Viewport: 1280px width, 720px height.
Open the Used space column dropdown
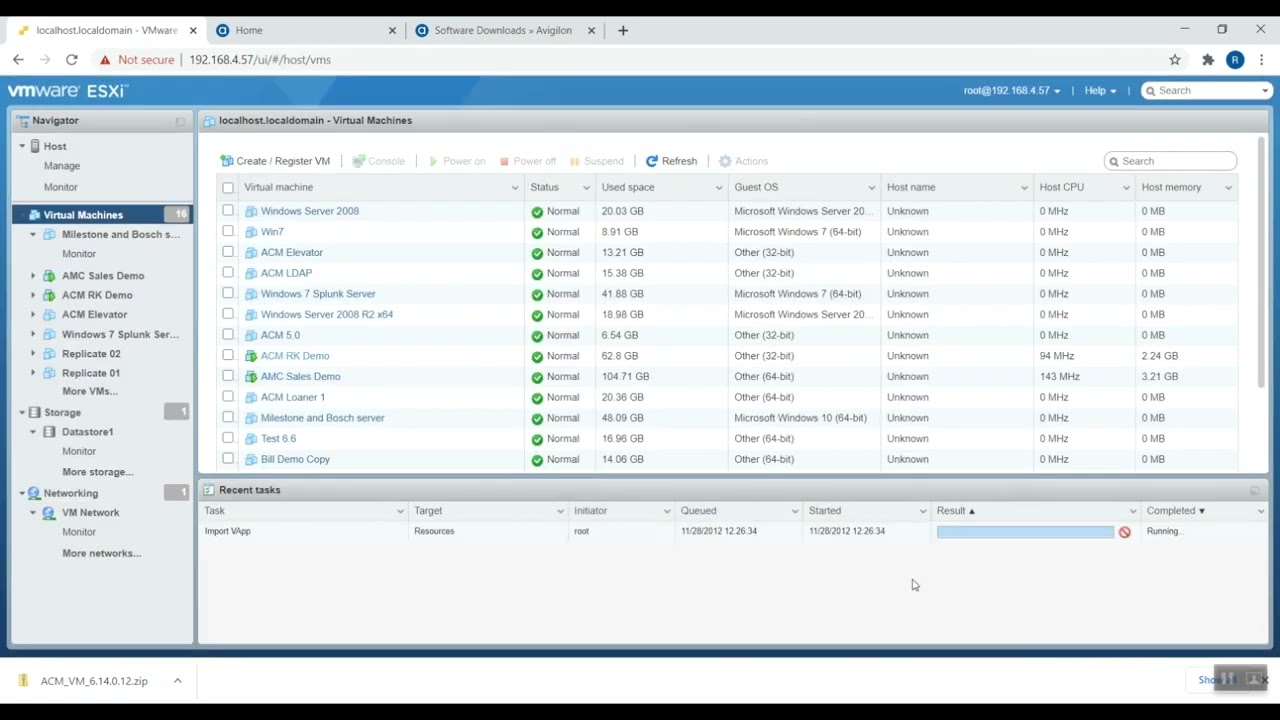[x=719, y=188]
